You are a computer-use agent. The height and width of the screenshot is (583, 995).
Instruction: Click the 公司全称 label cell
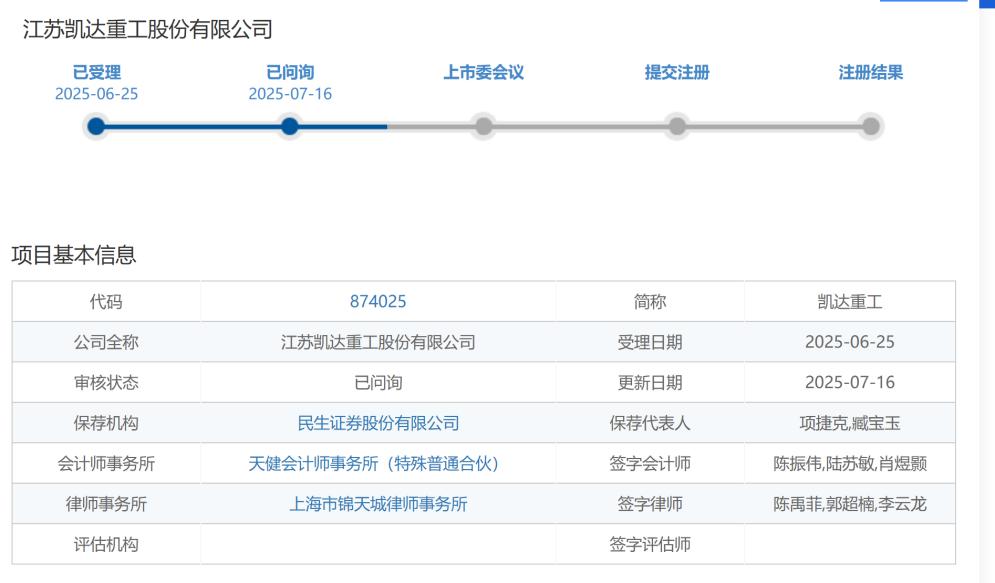click(x=106, y=342)
